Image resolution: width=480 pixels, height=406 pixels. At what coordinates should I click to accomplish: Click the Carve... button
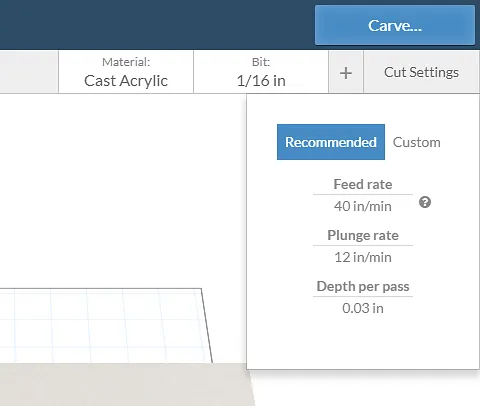pos(395,25)
